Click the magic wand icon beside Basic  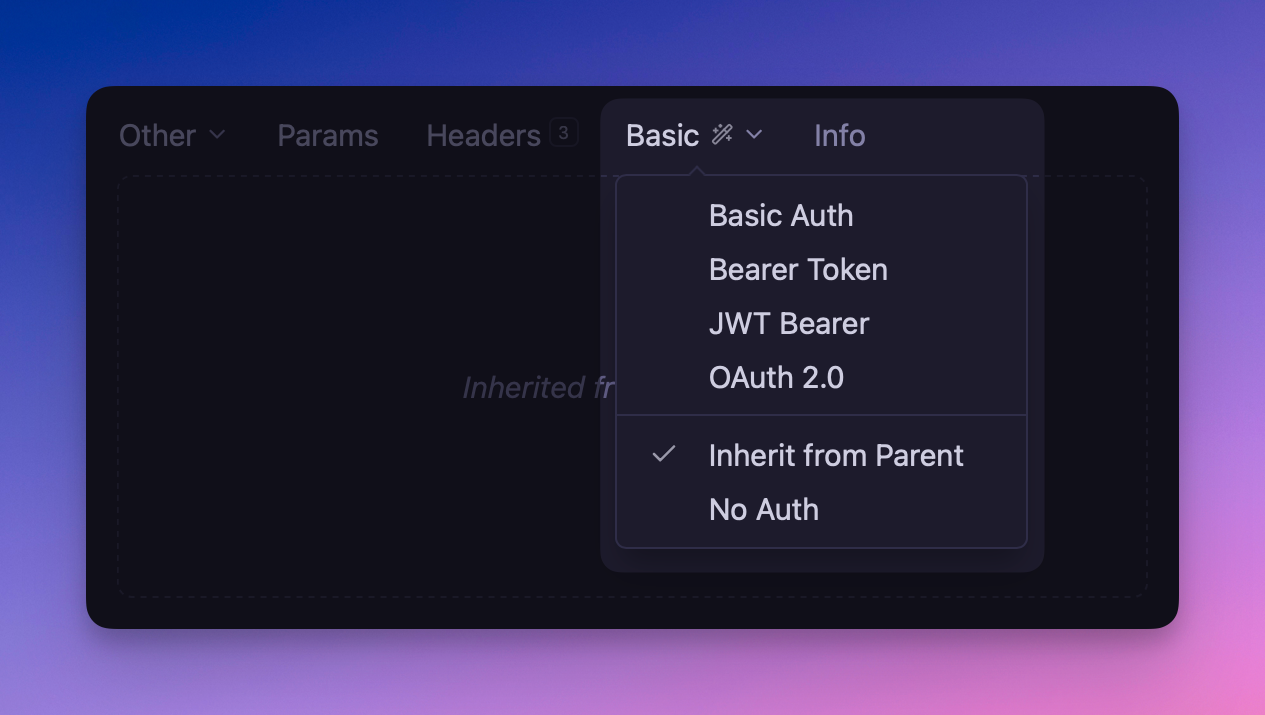pos(722,134)
